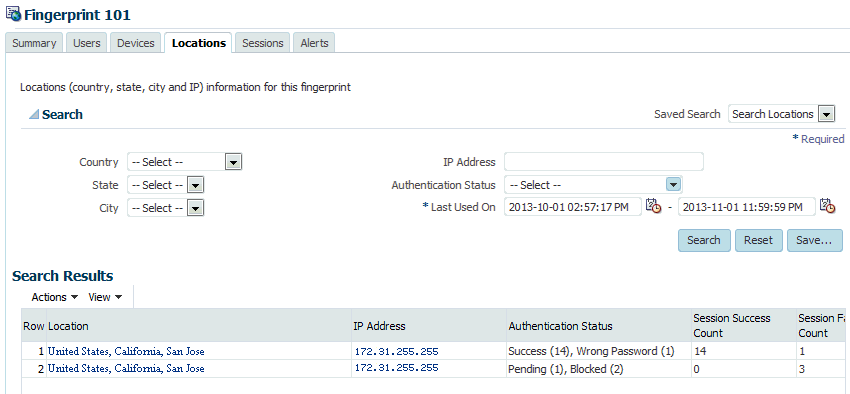Click the Last Used On start date field
Image resolution: width=850 pixels, height=394 pixels.
[x=573, y=207]
